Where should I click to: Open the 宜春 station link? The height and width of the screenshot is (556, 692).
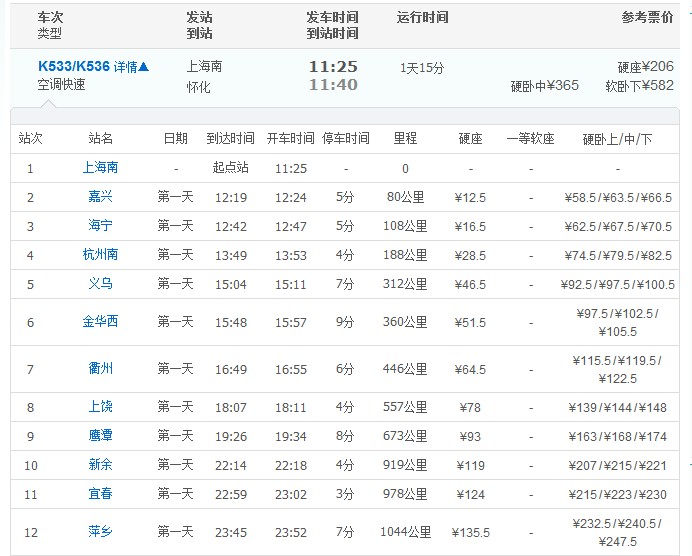pos(100,494)
